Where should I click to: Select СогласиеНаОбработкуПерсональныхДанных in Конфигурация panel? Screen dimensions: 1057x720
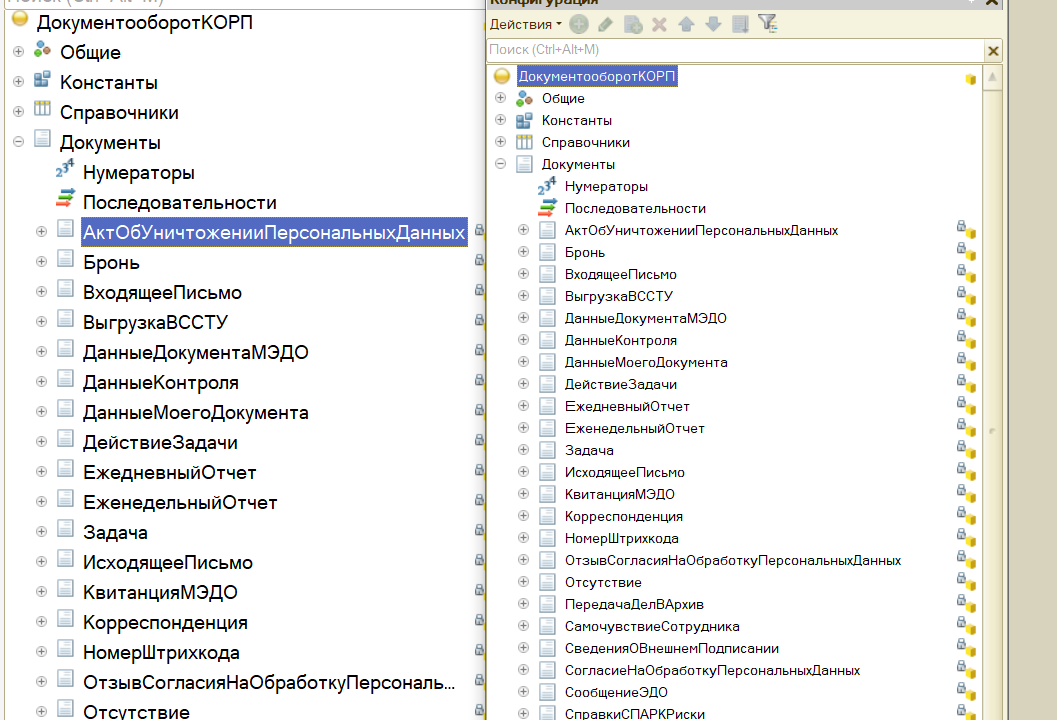(x=713, y=670)
